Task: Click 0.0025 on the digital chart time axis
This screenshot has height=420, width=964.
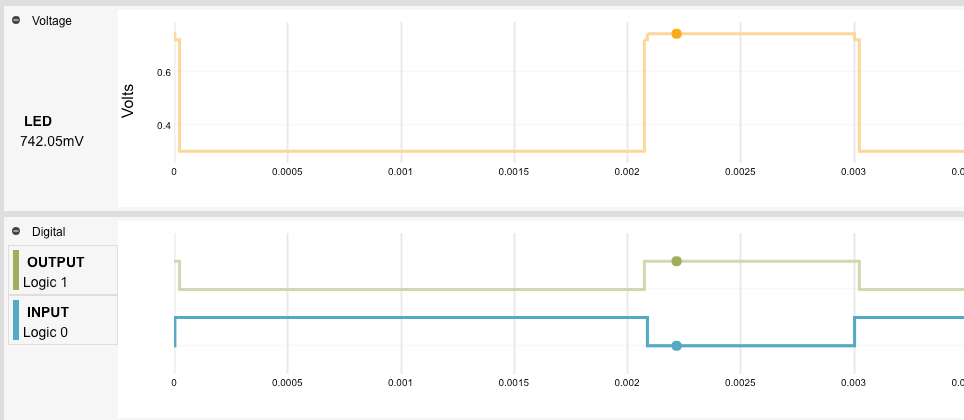Action: coord(740,382)
